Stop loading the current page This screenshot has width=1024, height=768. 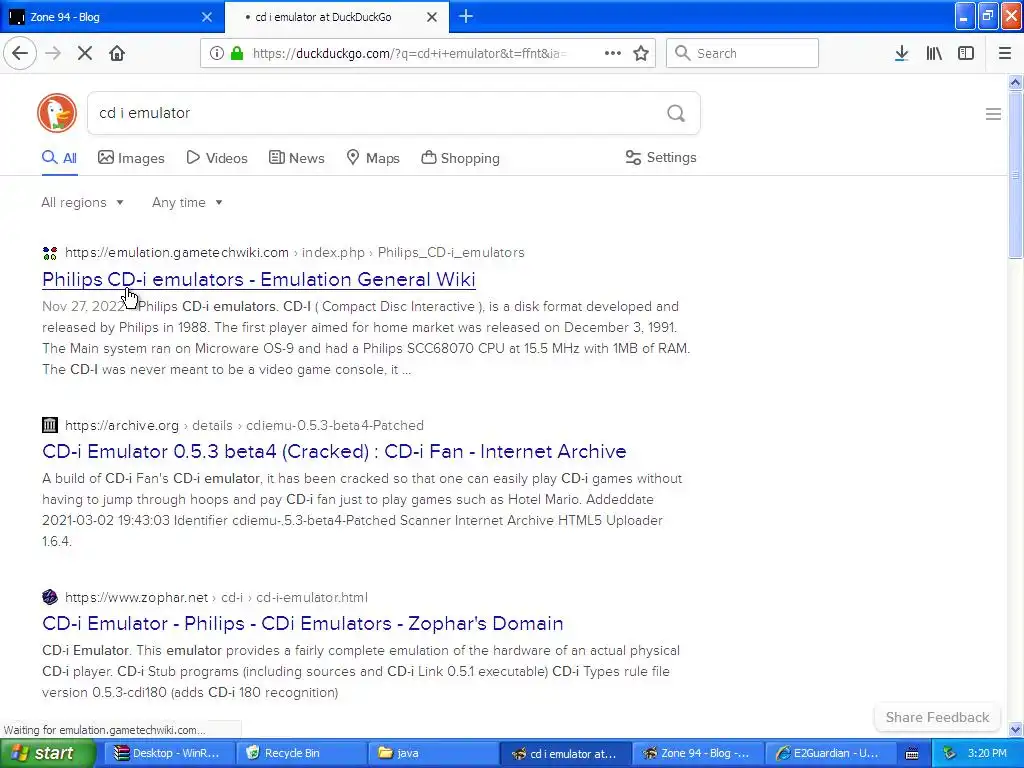tap(85, 54)
